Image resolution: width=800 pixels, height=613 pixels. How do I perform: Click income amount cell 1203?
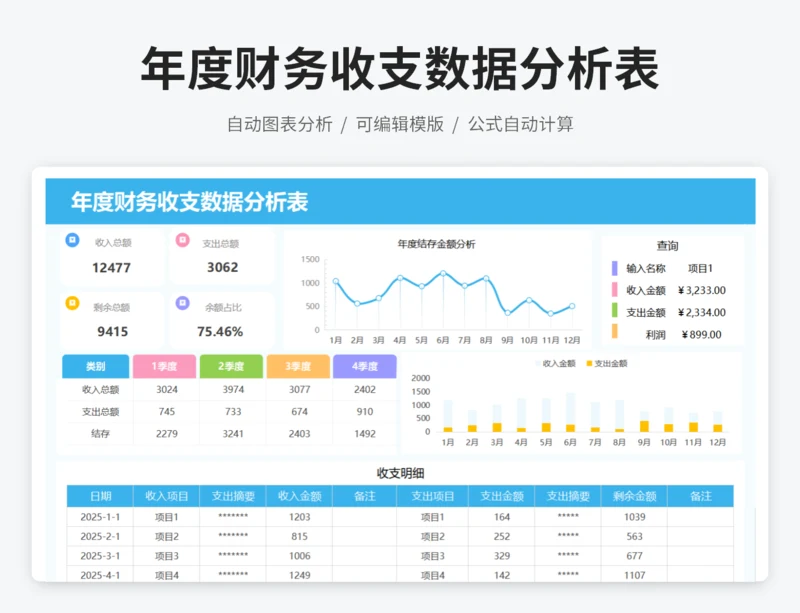point(299,517)
